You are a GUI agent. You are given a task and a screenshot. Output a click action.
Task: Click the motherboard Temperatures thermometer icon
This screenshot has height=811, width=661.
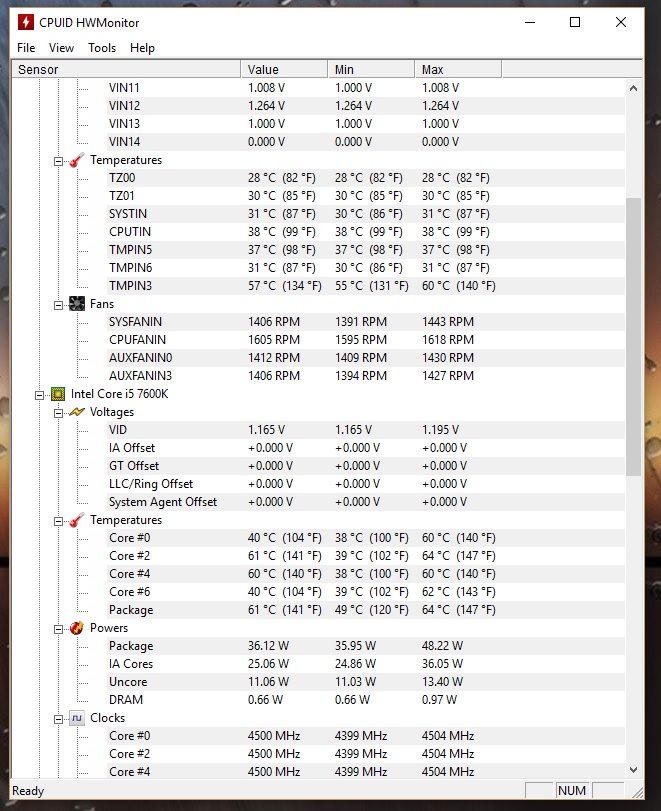[77, 160]
